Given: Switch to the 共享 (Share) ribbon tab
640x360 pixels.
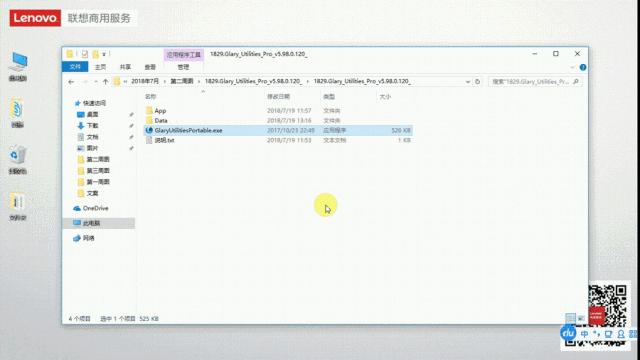Looking at the screenshot, I should click(125, 67).
